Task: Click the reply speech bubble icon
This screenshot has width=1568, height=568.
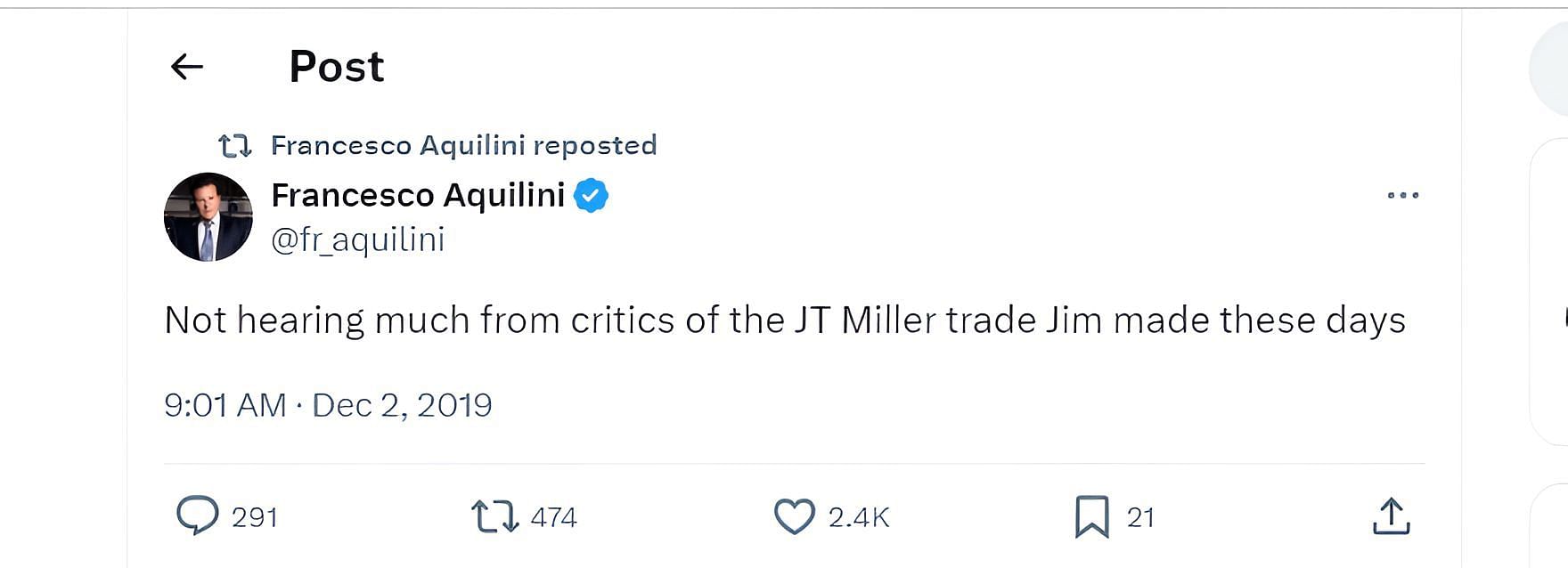Action: point(197,515)
